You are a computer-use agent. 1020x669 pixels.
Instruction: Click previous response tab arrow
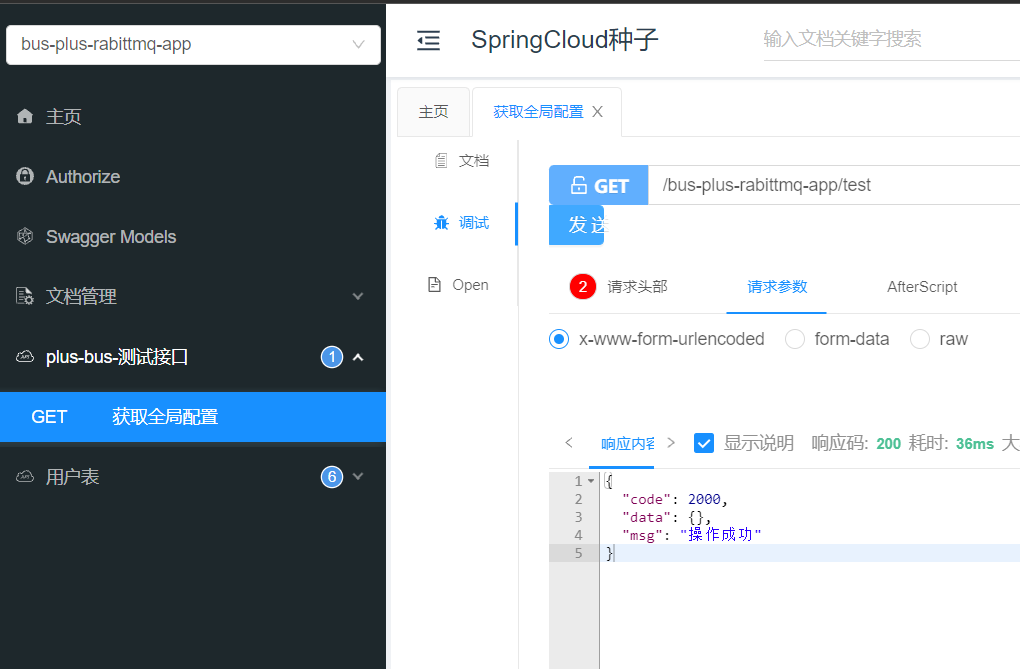point(569,443)
